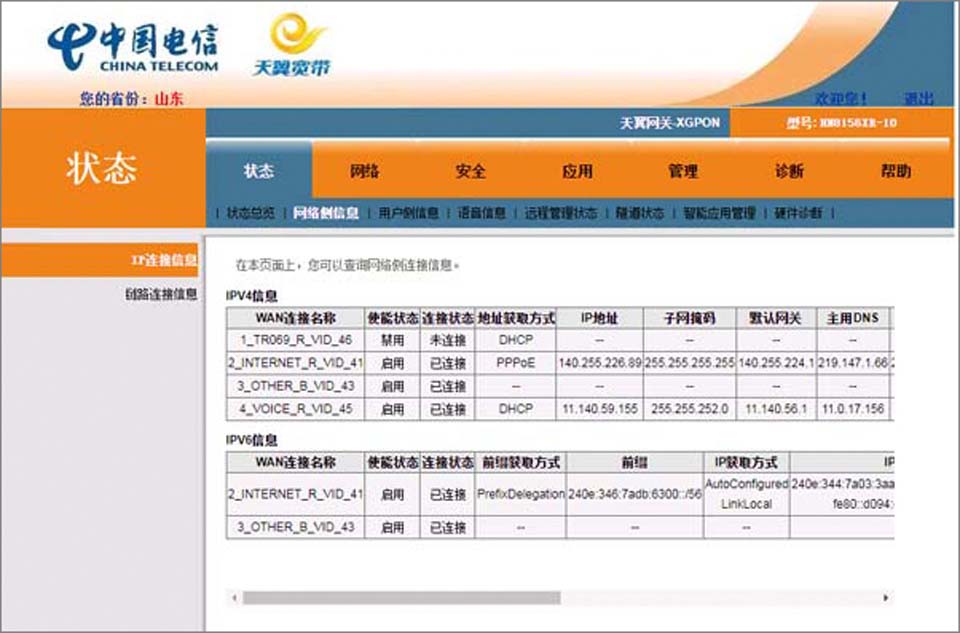Click the left arrow of horizontal scrollbar

pos(234,598)
